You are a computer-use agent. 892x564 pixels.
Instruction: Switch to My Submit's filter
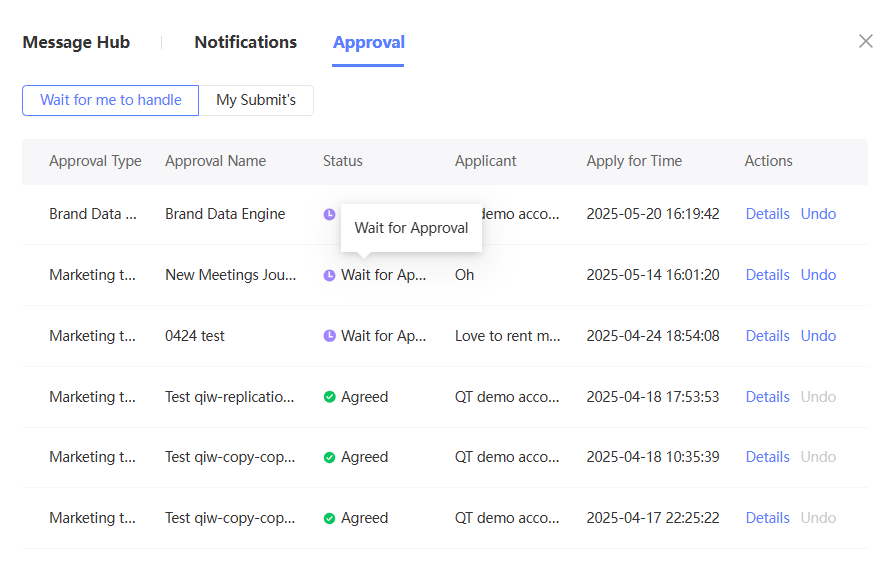tap(256, 100)
